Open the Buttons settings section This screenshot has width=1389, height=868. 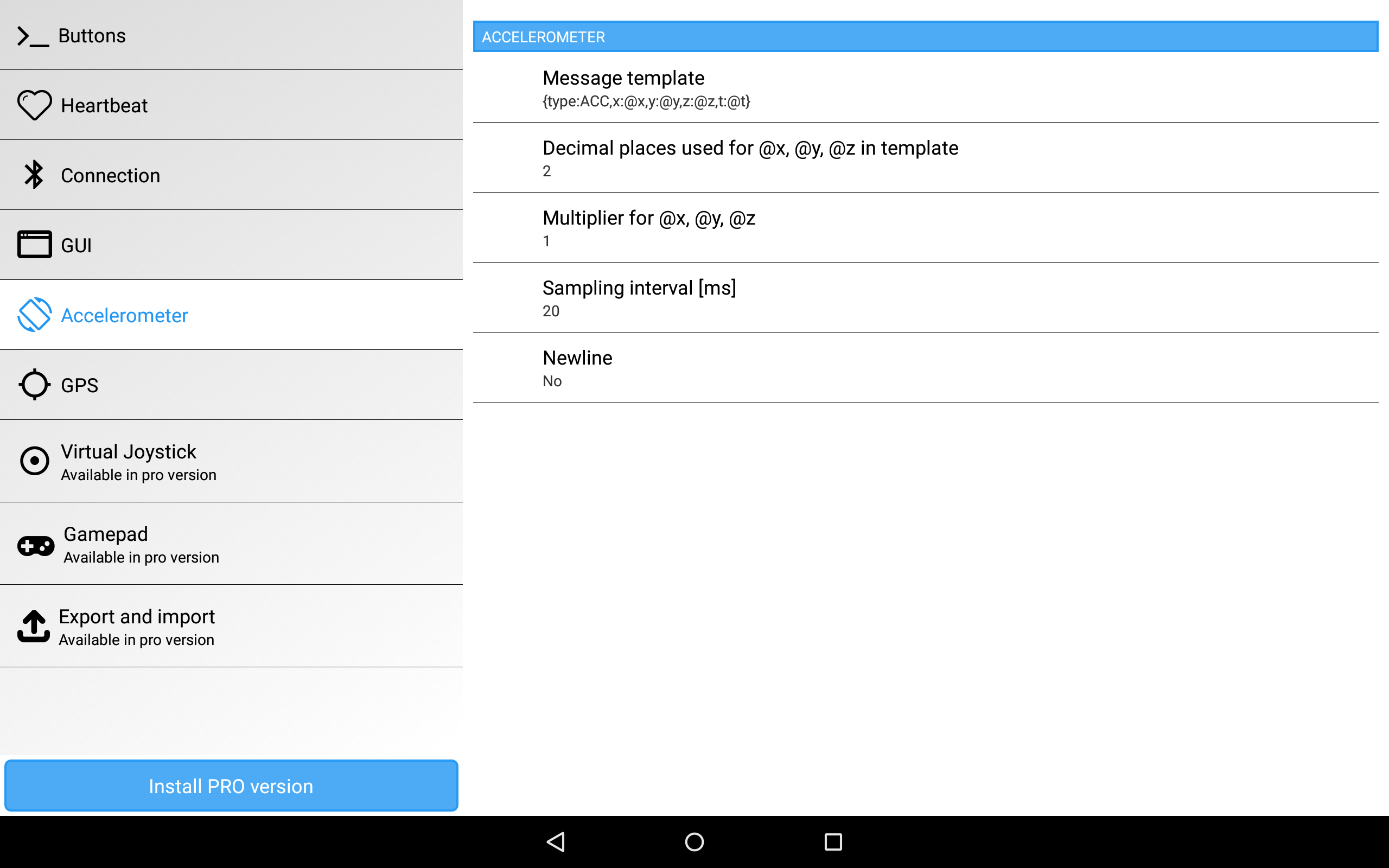(x=231, y=35)
